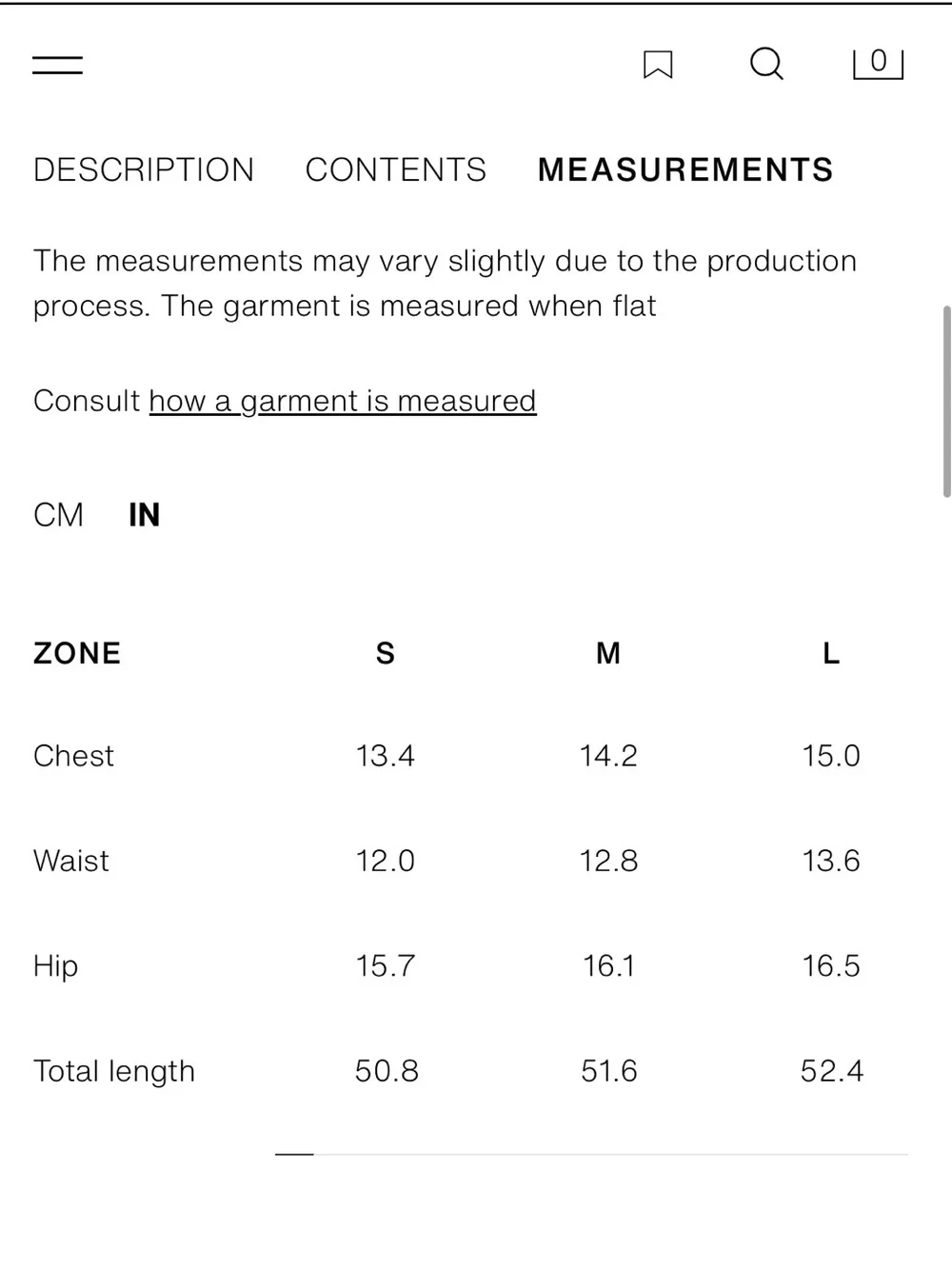
Task: Click the vertical page scrollbar
Action: point(946,401)
